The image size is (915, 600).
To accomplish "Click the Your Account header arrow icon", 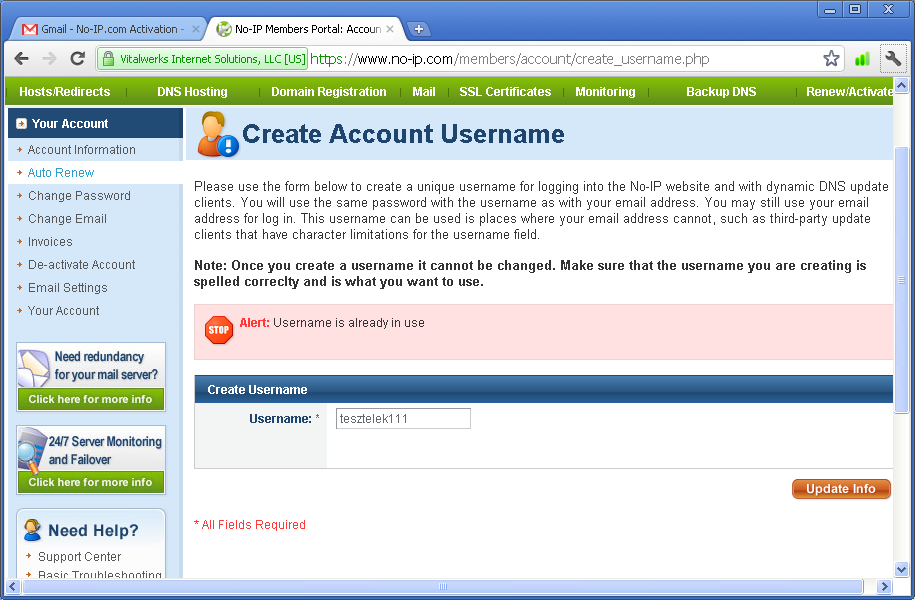I will point(22,124).
